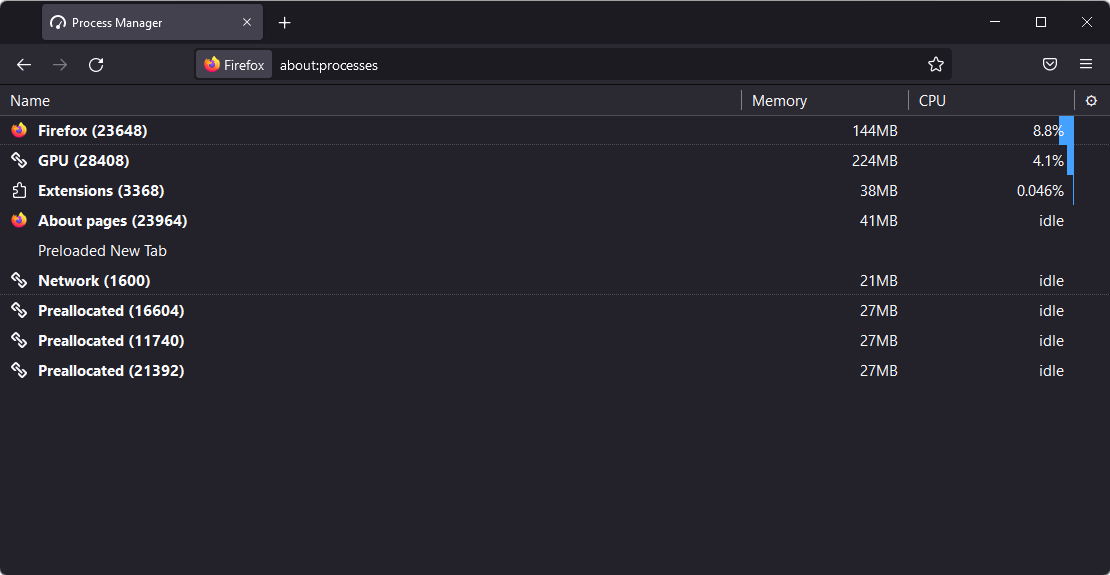Screen dimensions: 1110x575
Task: Click the Extensions puzzle piece icon
Action: point(19,190)
